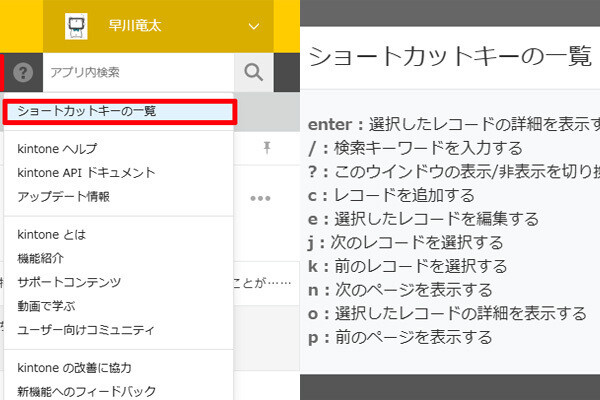Click the '? : このウインドウの表示' shortcut line
The image size is (600, 400).
coord(454,172)
